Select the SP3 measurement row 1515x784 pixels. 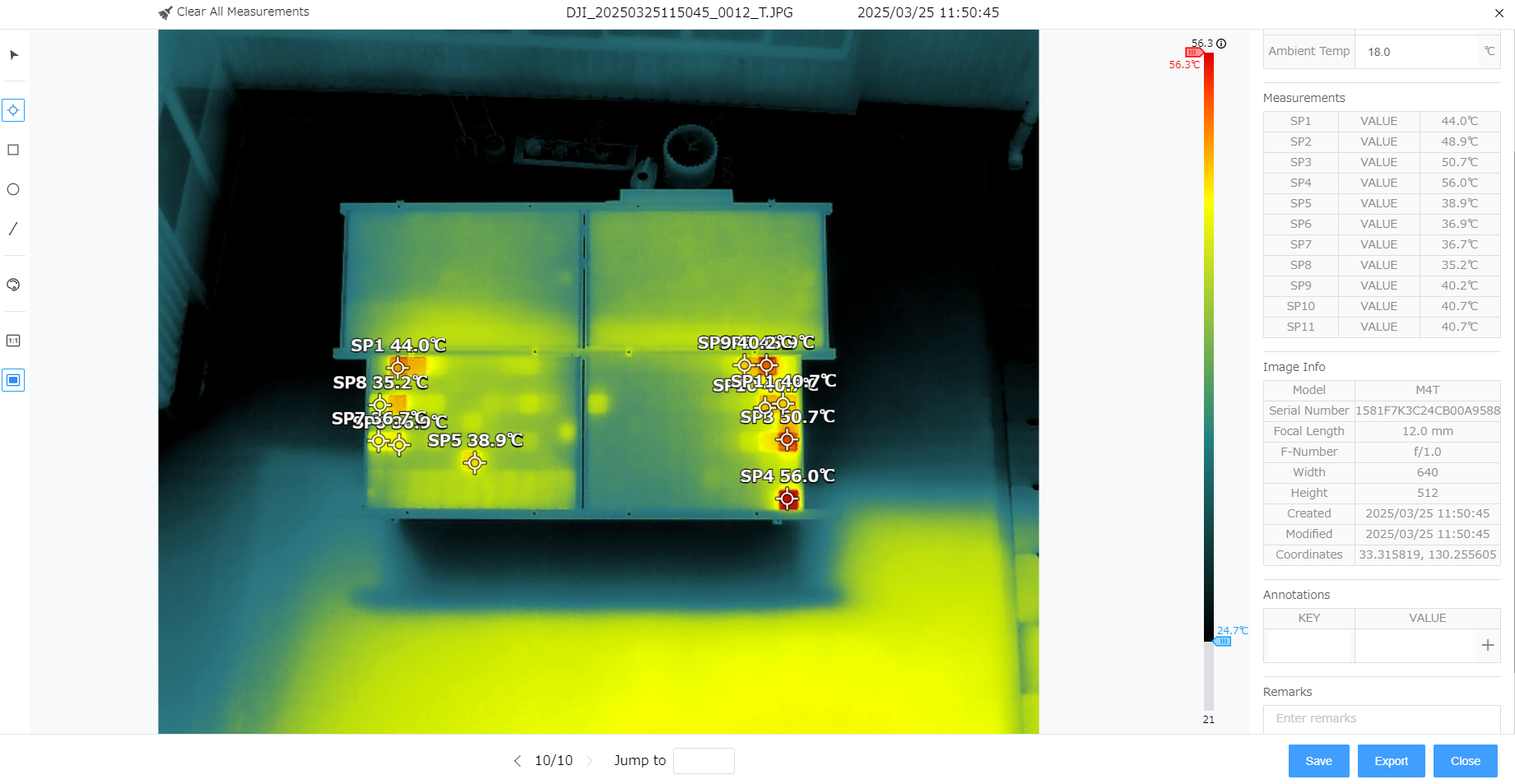tap(1382, 162)
